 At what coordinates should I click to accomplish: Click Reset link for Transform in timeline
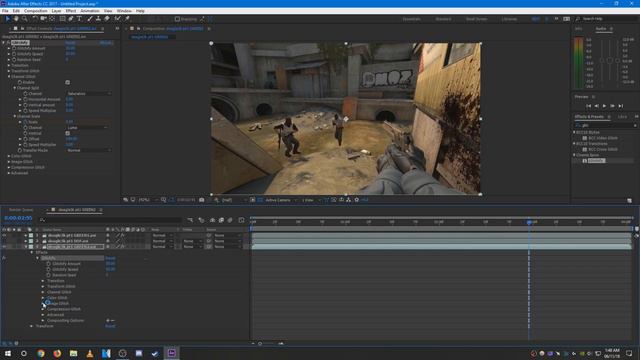pos(110,326)
